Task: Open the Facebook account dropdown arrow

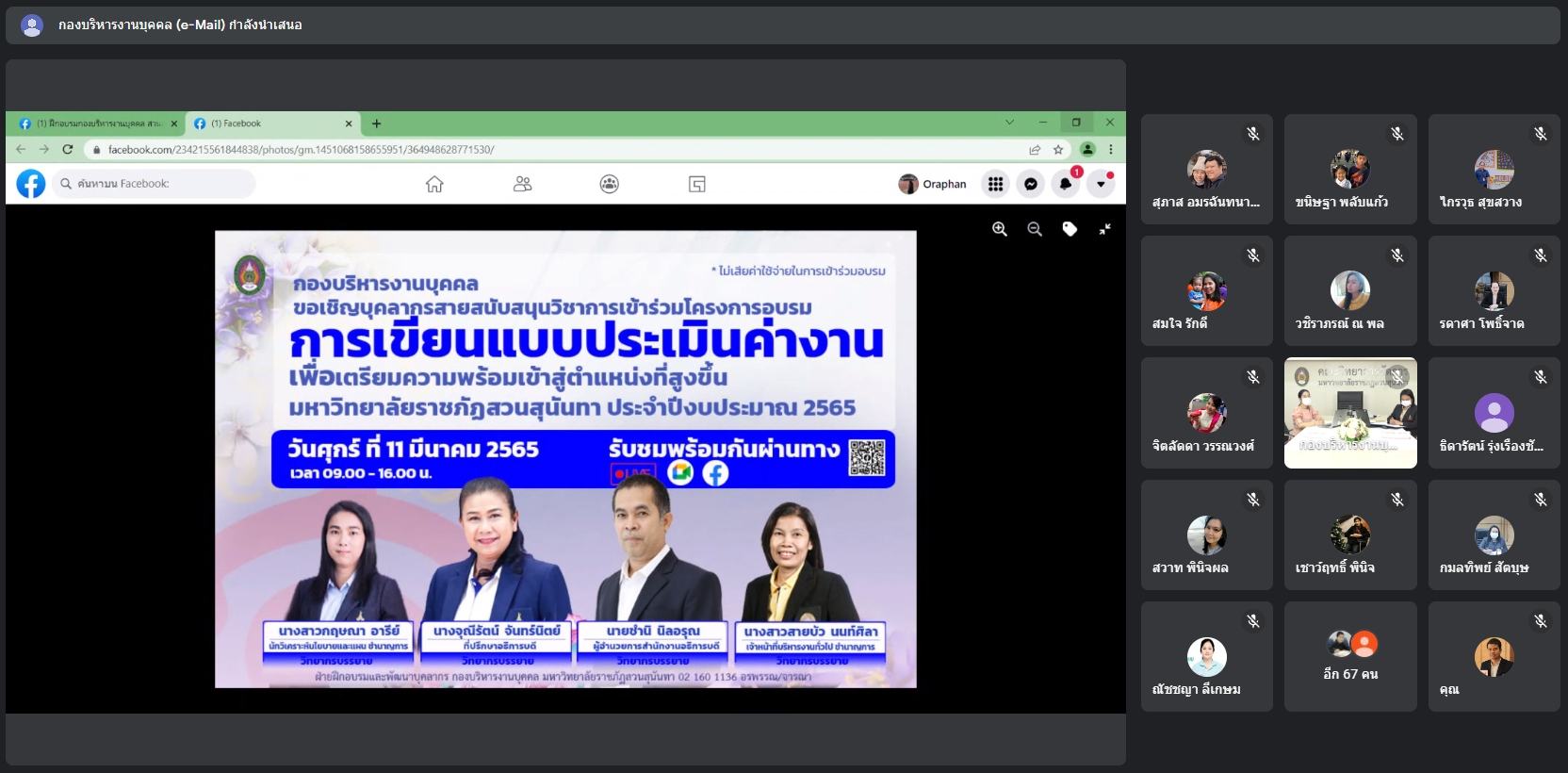Action: coord(1101,184)
